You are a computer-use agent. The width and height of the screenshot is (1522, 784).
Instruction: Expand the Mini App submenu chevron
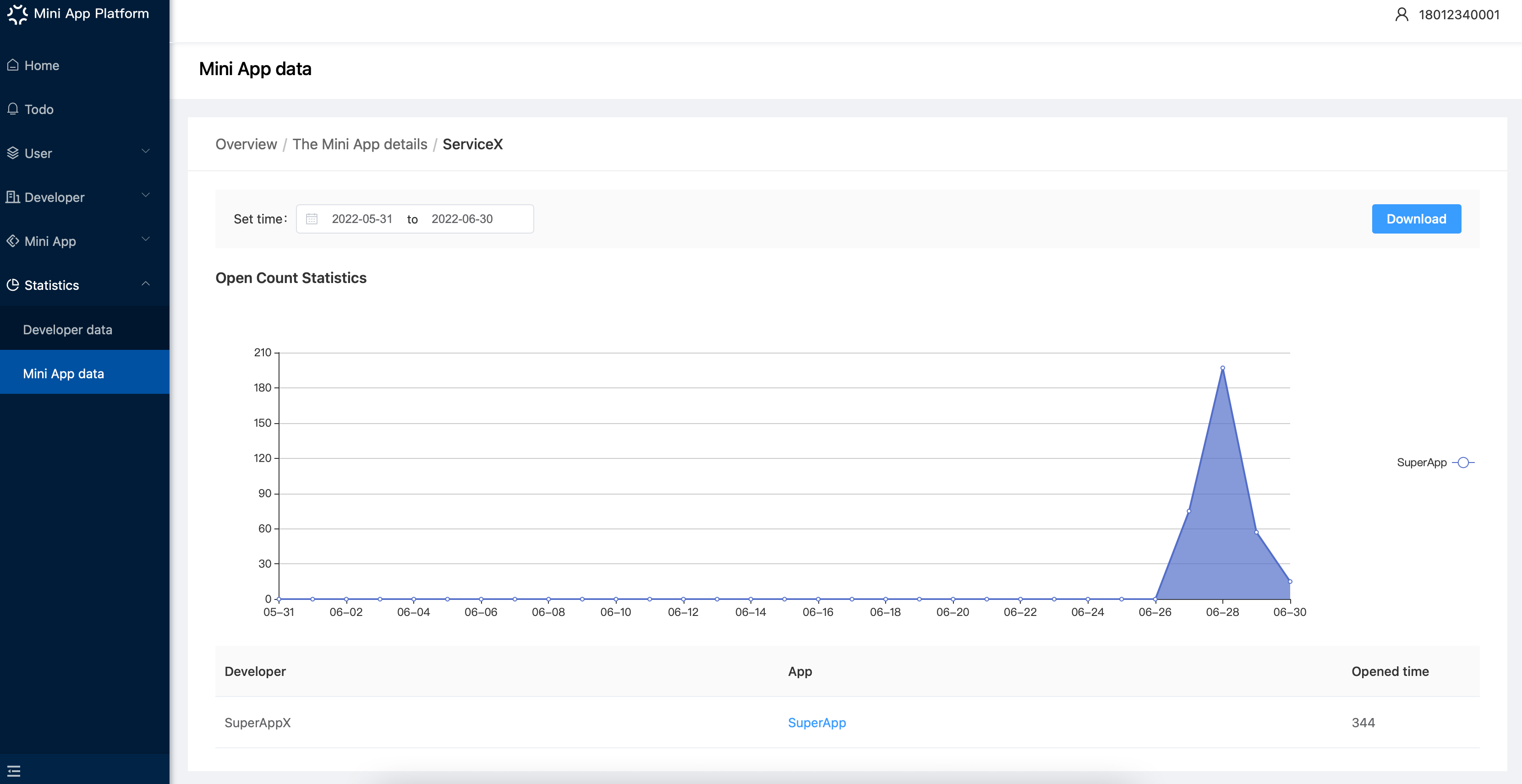[x=145, y=240]
